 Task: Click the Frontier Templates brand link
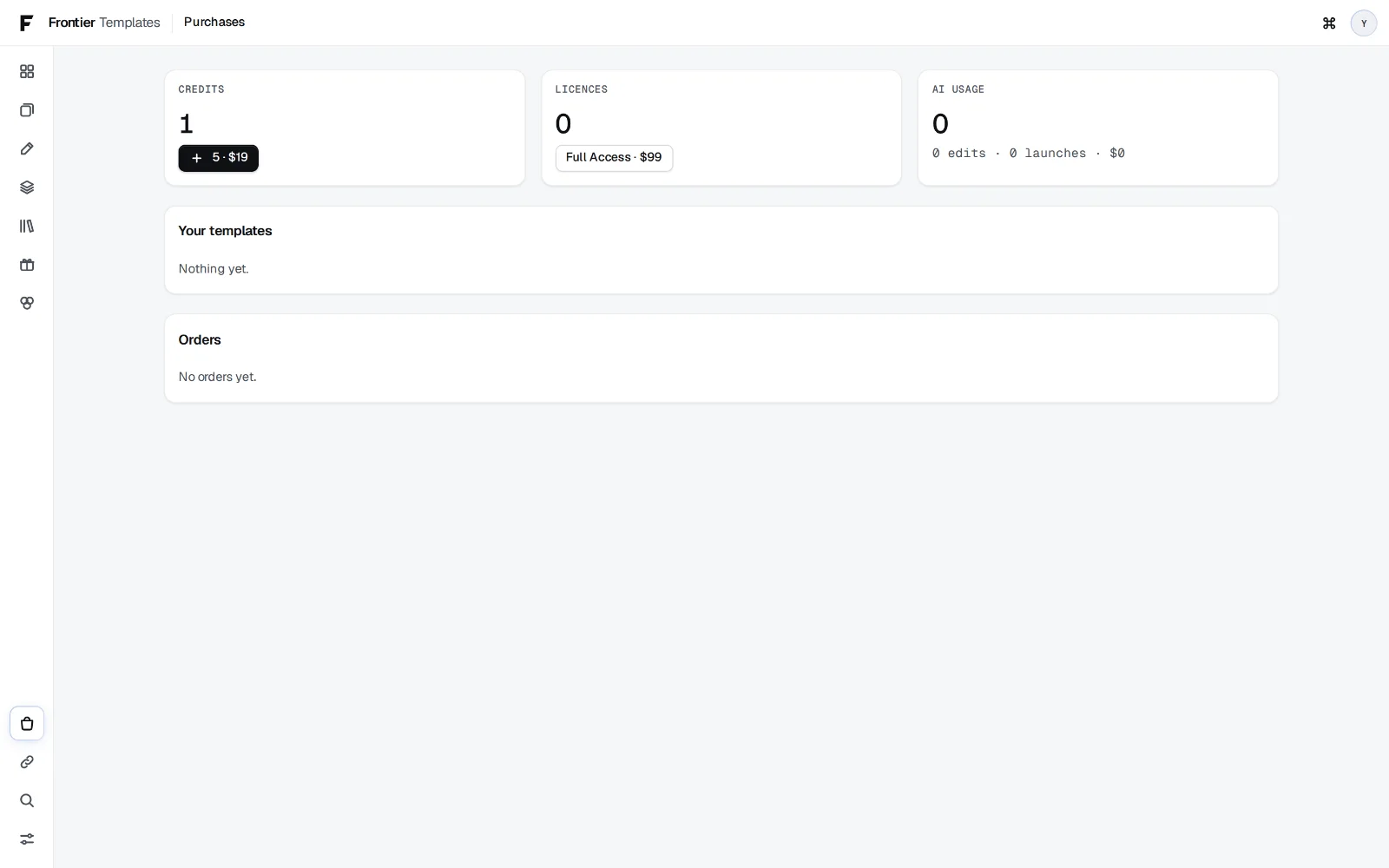(x=104, y=23)
